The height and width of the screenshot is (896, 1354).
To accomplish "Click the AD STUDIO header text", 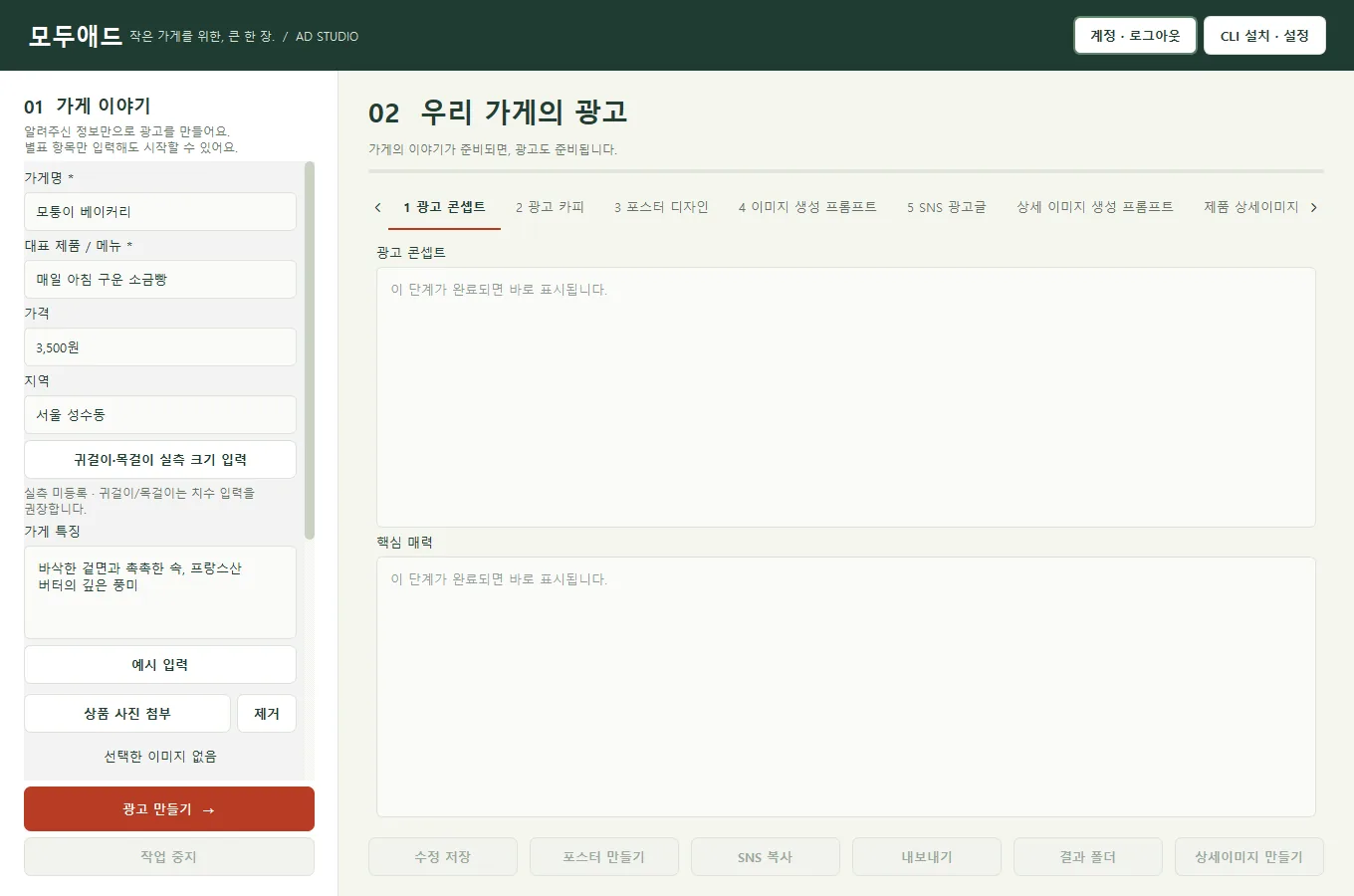I will (x=327, y=36).
